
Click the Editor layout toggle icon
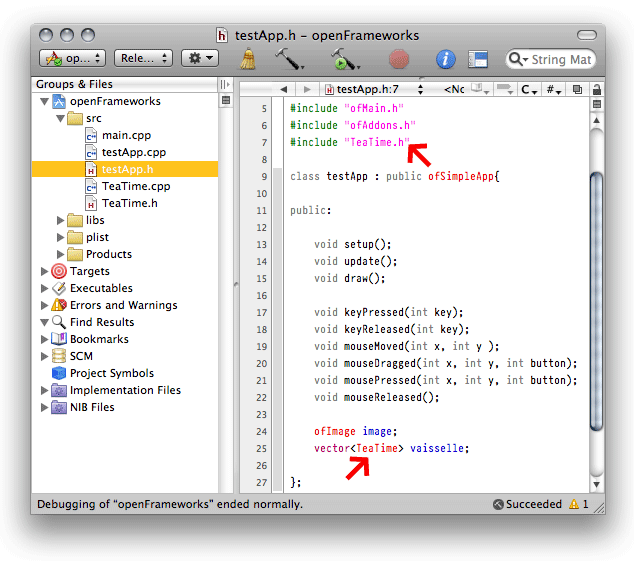477,59
